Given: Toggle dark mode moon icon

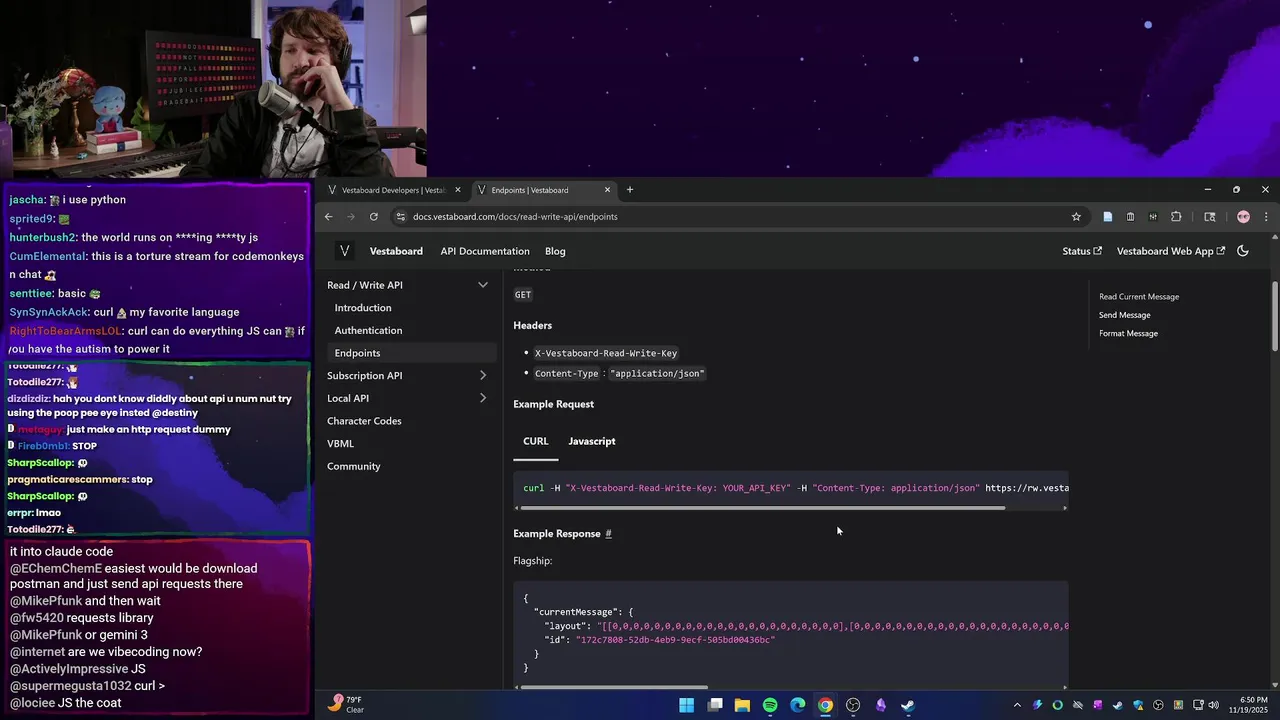Looking at the screenshot, I should [1243, 251].
